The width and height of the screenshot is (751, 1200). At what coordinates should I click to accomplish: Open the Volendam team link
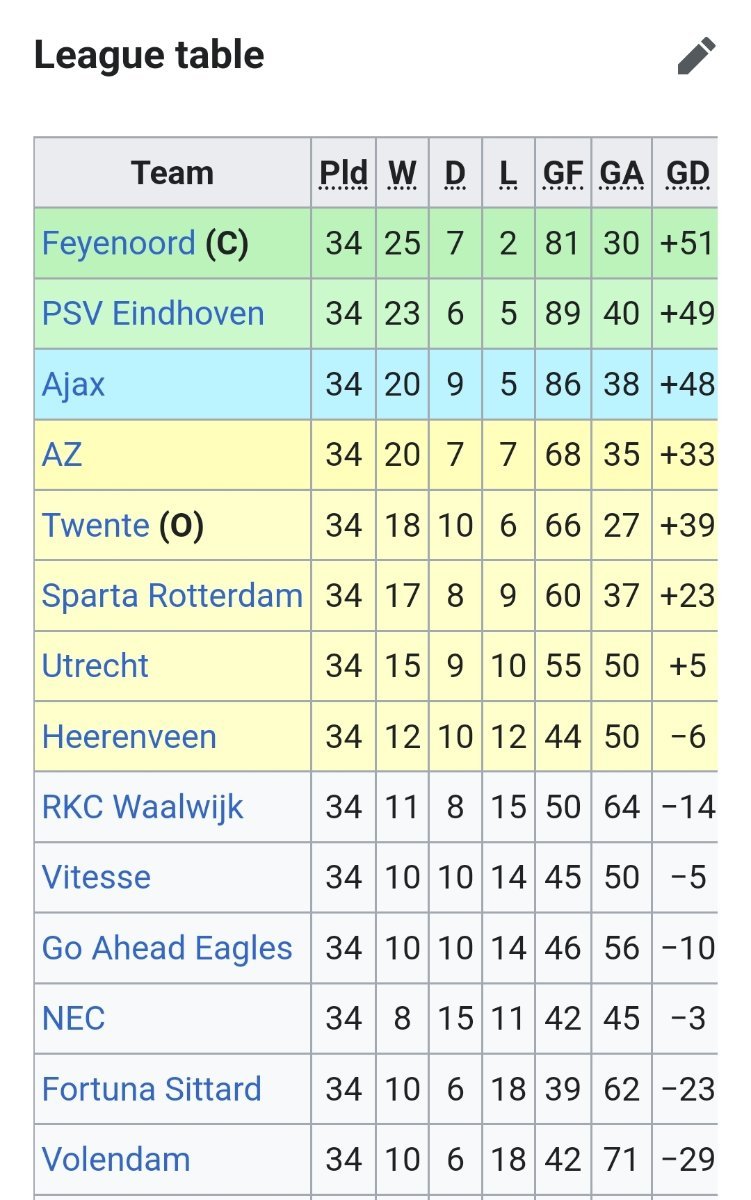pos(116,1159)
